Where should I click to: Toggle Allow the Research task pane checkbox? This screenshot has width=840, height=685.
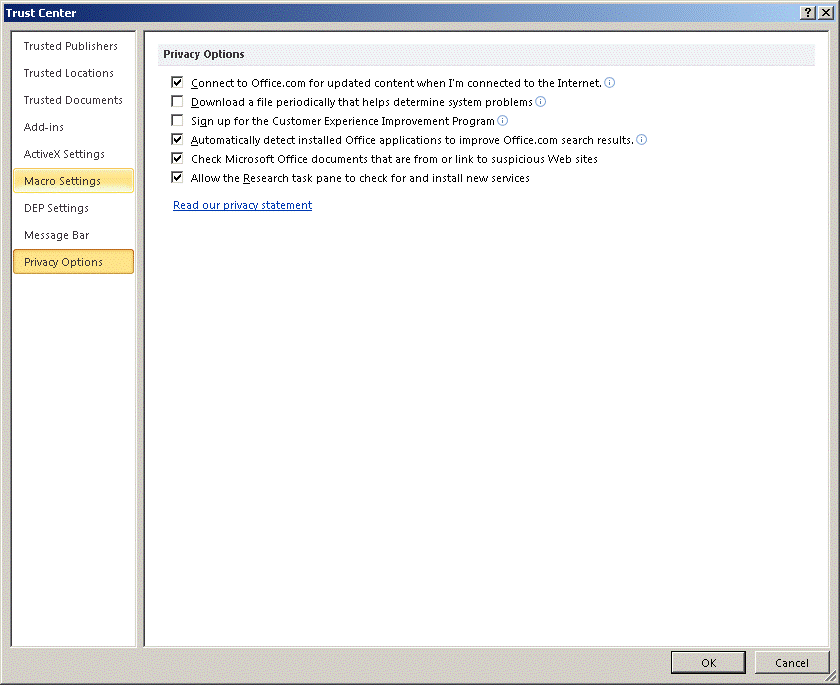point(178,178)
